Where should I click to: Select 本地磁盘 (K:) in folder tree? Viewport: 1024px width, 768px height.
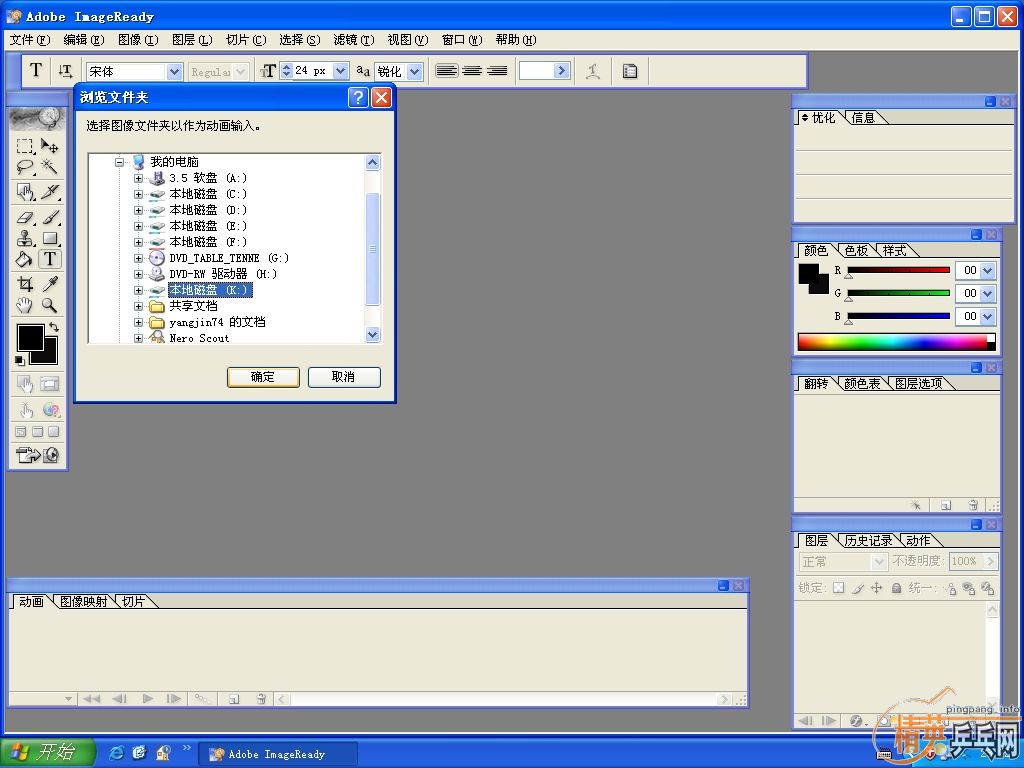point(210,290)
